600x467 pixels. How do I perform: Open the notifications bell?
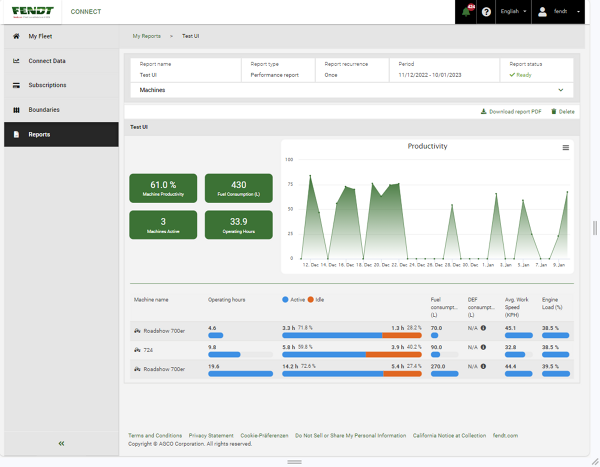[467, 12]
